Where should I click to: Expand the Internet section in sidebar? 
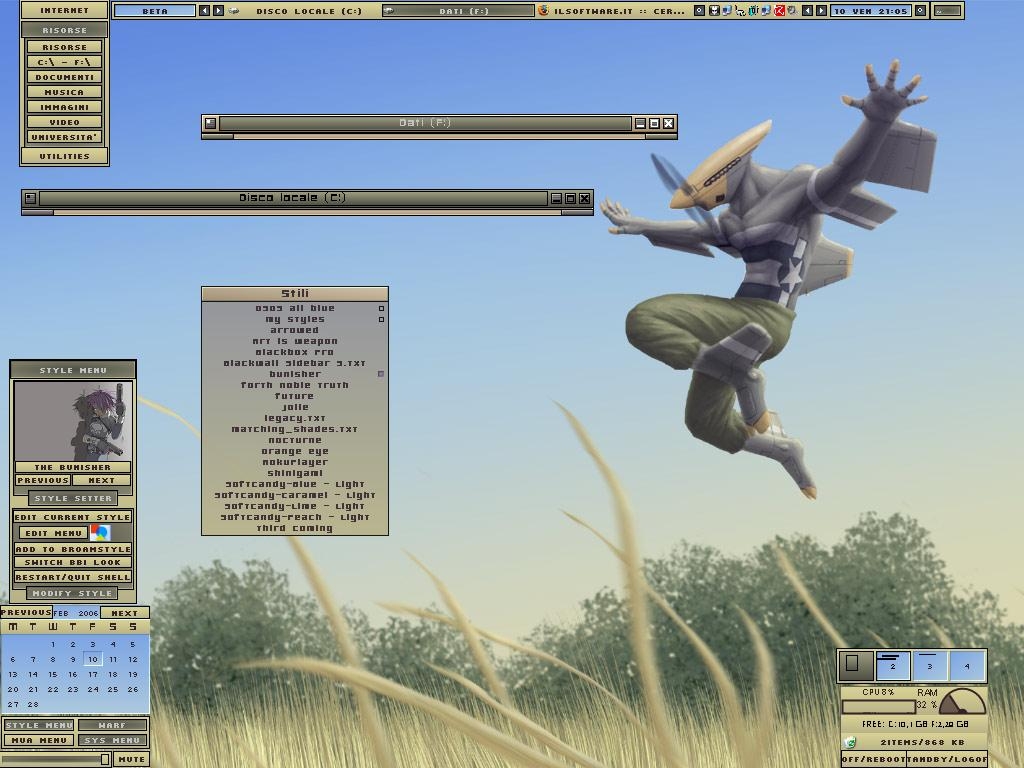(x=64, y=10)
